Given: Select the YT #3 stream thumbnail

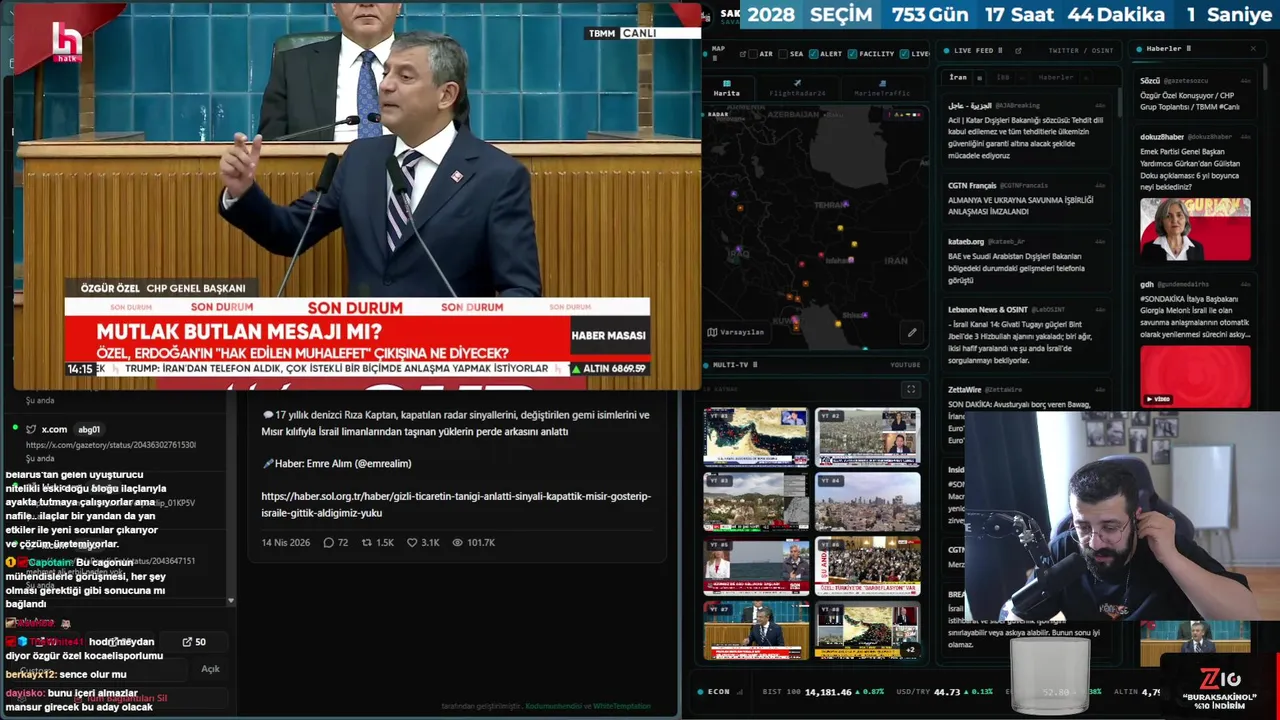Looking at the screenshot, I should 756,502.
